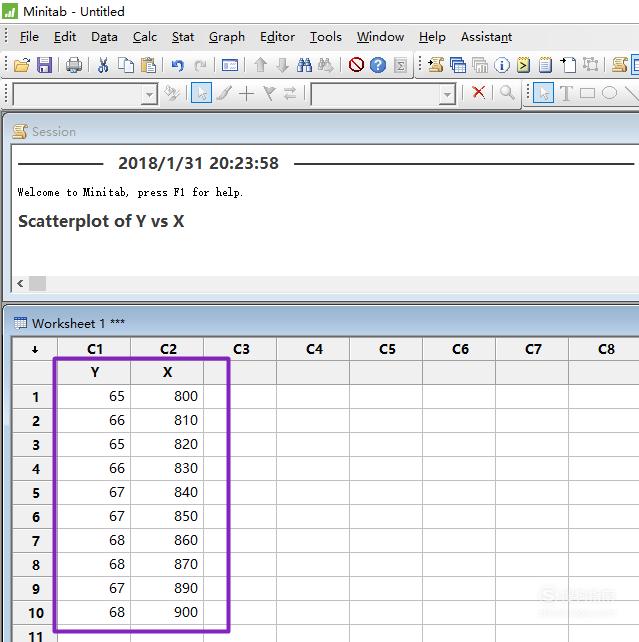Open the Window menu
Image resolution: width=639 pixels, height=642 pixels.
380,37
